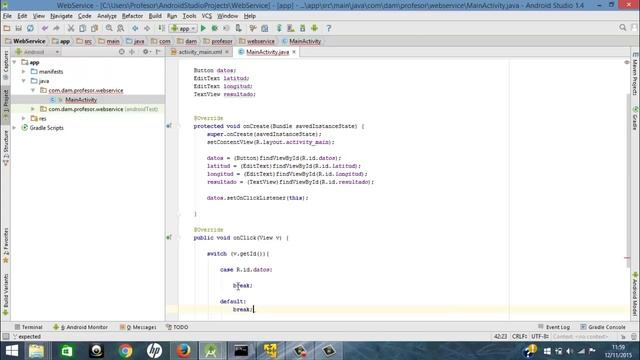Click the Redo arrow icon
The width and height of the screenshot is (640, 360).
click(56, 28)
